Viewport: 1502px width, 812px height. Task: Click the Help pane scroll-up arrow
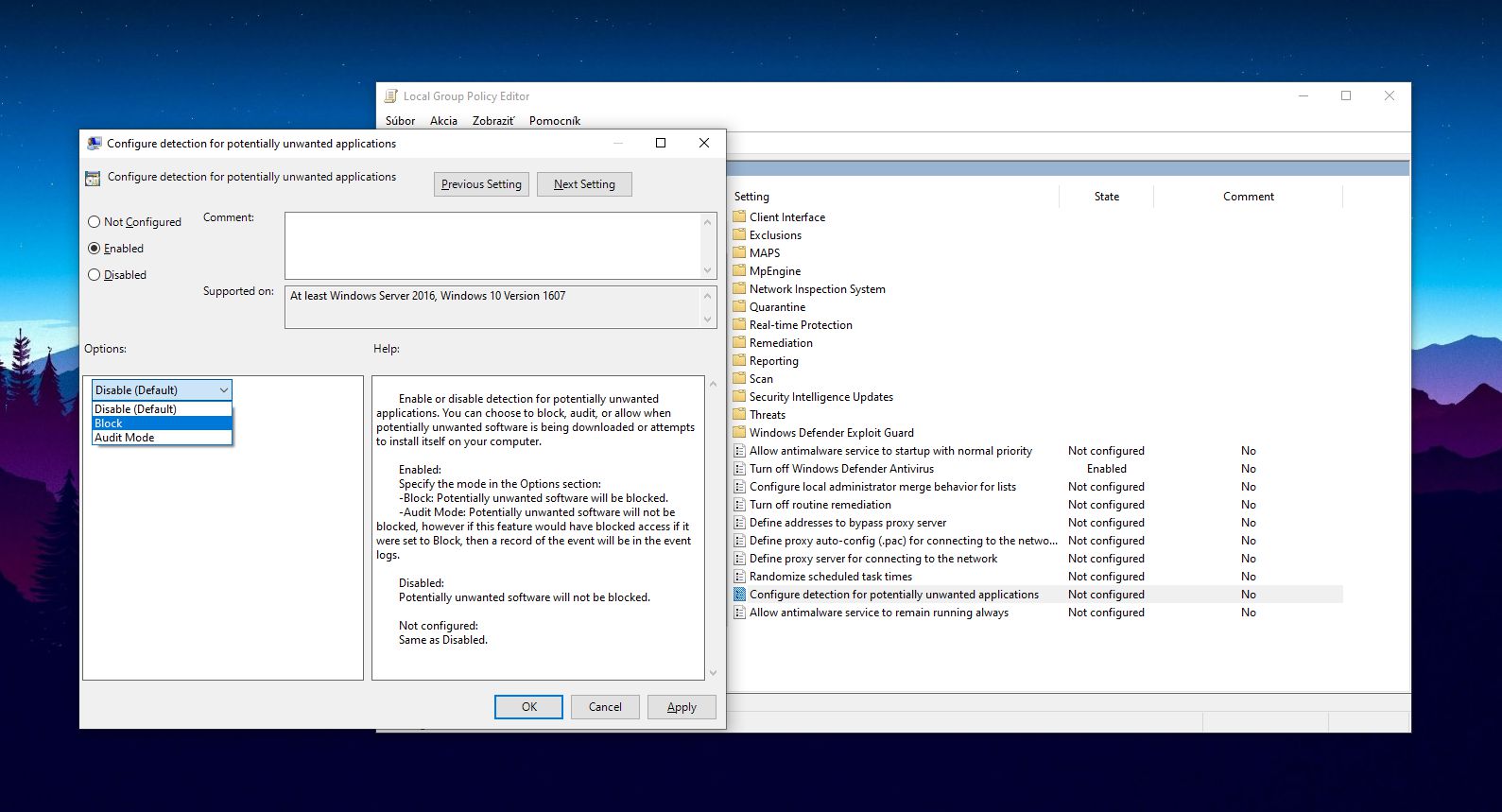[x=713, y=384]
